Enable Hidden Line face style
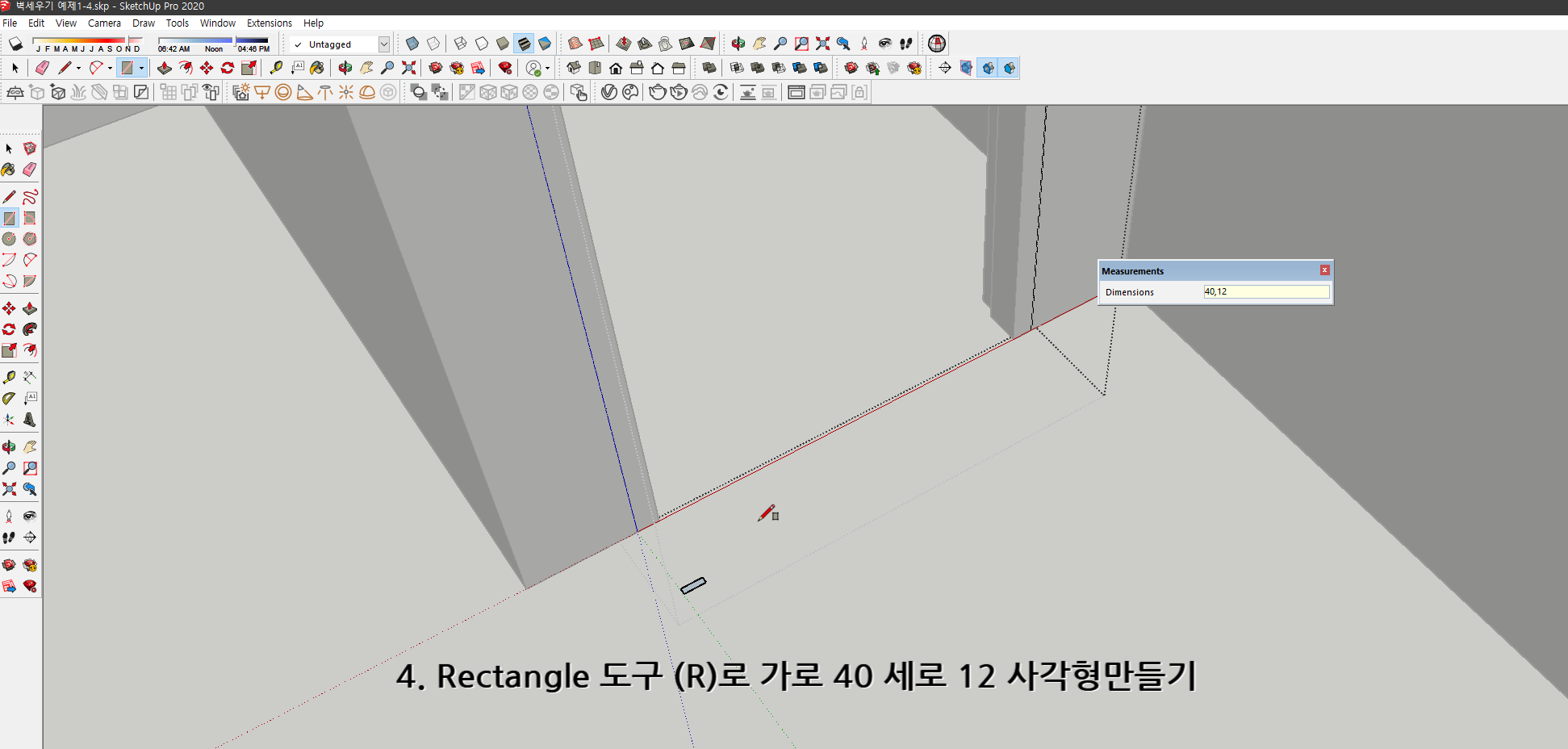 (x=482, y=44)
